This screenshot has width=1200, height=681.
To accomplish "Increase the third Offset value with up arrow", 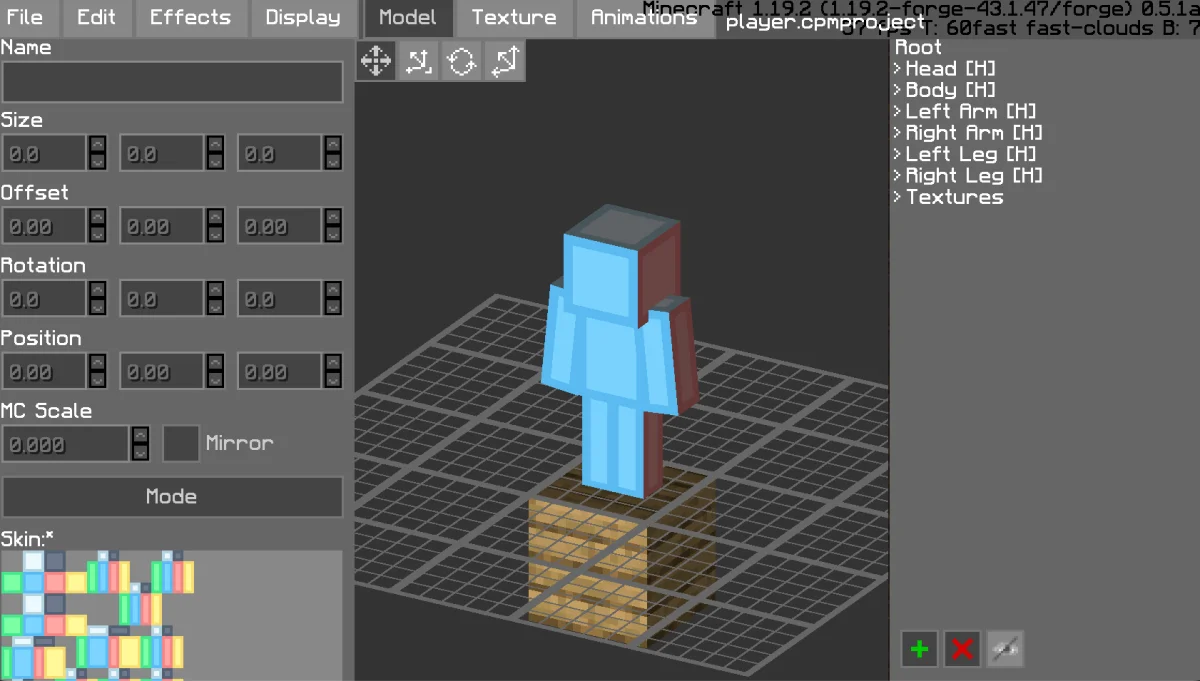I will pyautogui.click(x=333, y=216).
